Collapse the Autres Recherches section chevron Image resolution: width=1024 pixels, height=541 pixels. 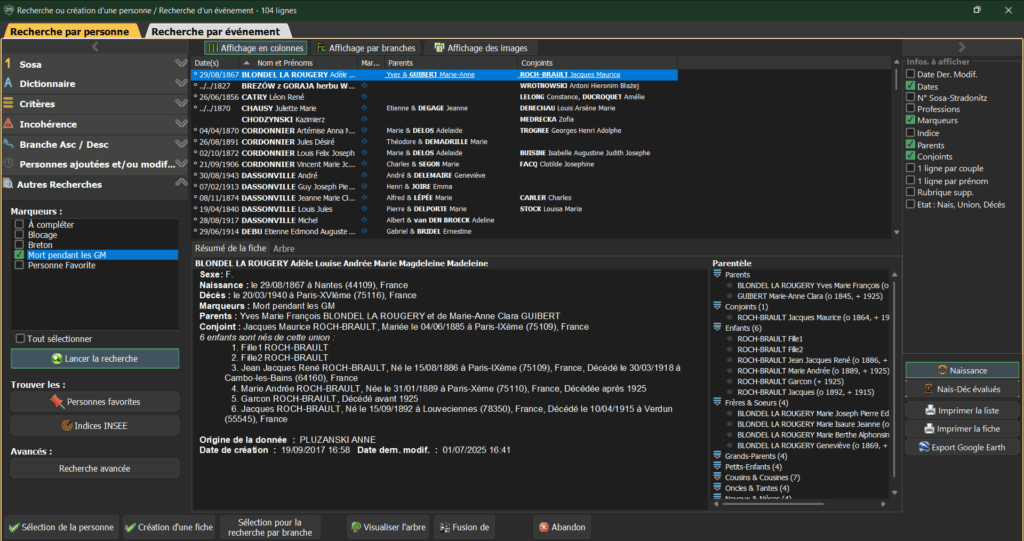pos(181,184)
